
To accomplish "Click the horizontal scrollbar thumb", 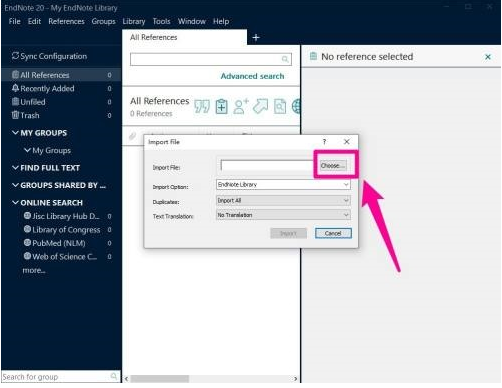I will (x=160, y=379).
